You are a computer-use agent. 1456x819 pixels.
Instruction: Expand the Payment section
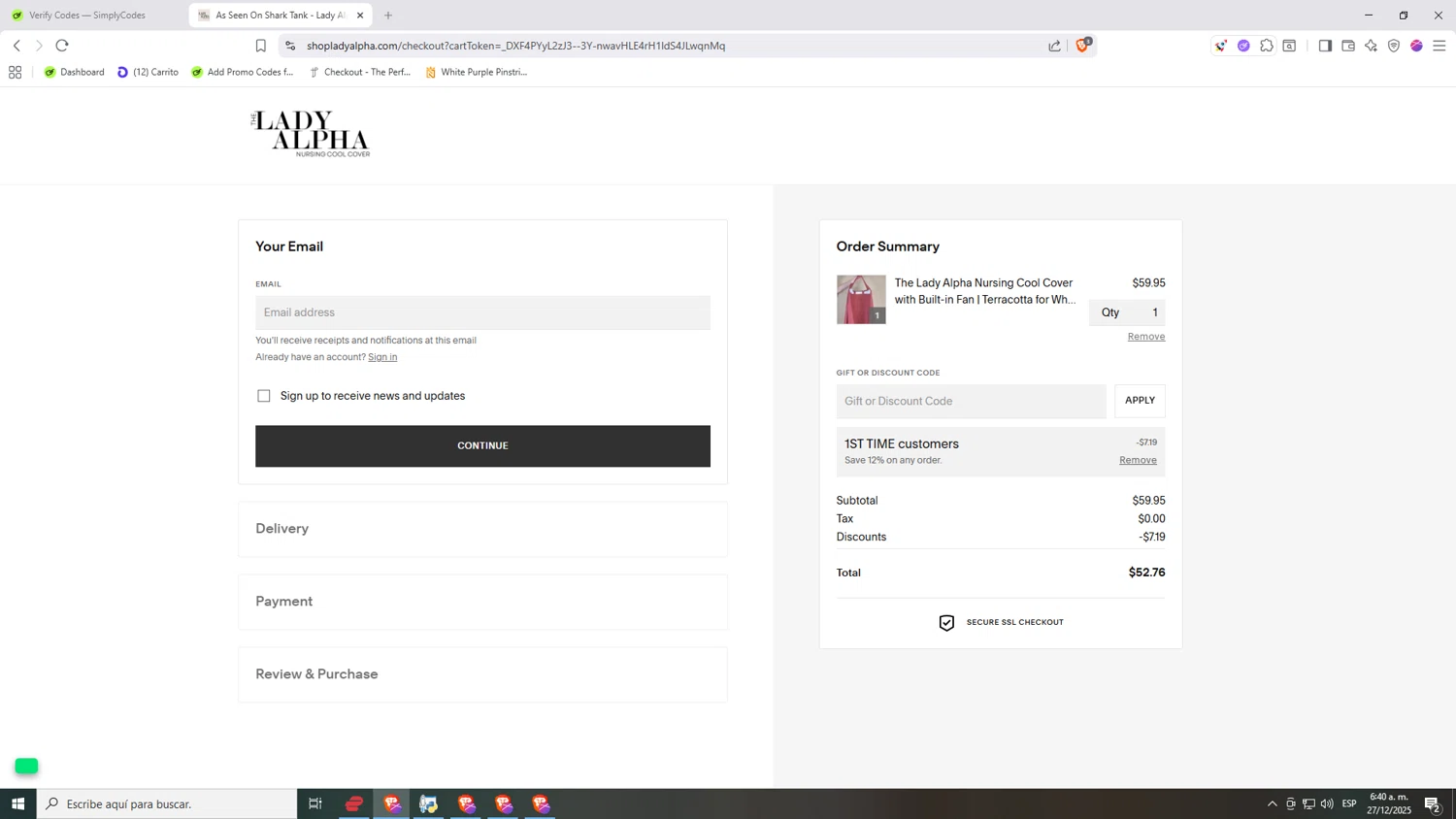(x=482, y=602)
